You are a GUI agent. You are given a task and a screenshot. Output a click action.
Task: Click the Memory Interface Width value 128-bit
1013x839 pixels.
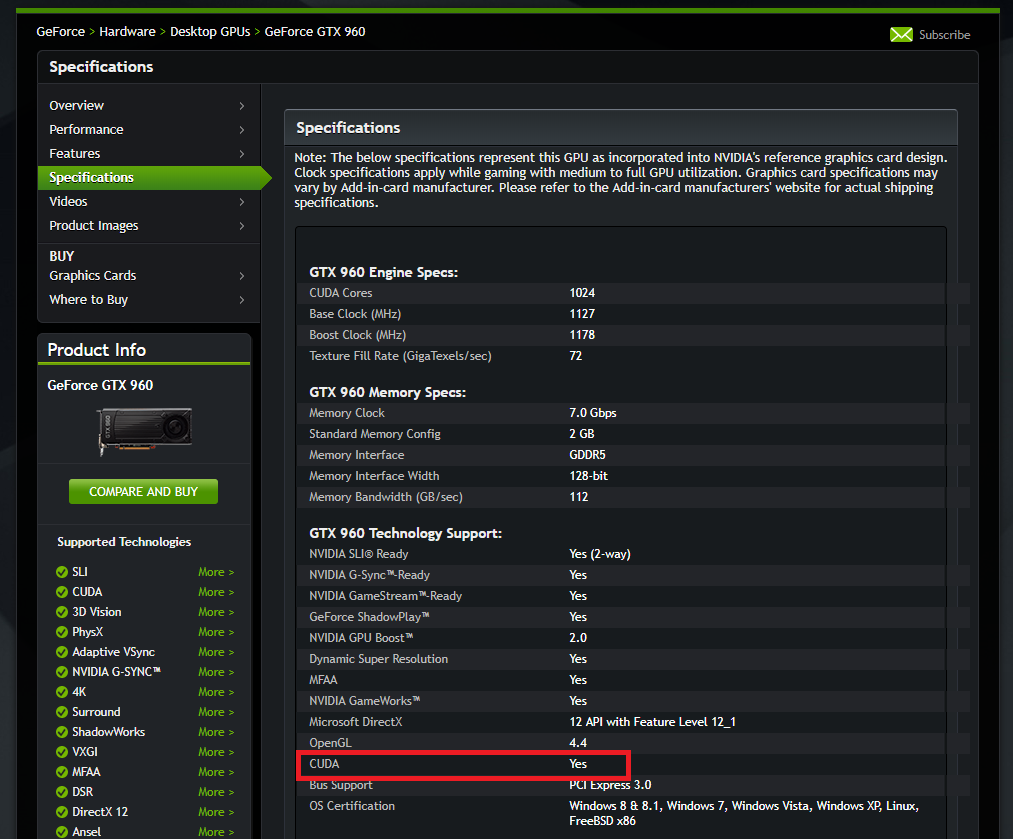588,476
